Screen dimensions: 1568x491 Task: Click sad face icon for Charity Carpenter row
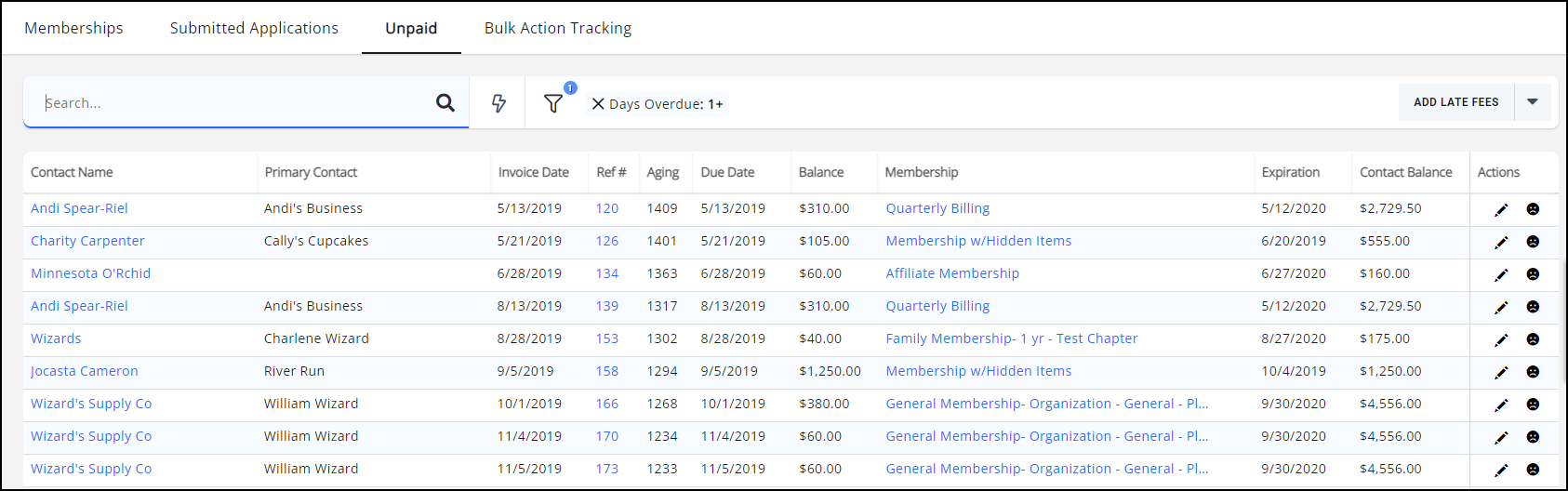click(x=1533, y=242)
